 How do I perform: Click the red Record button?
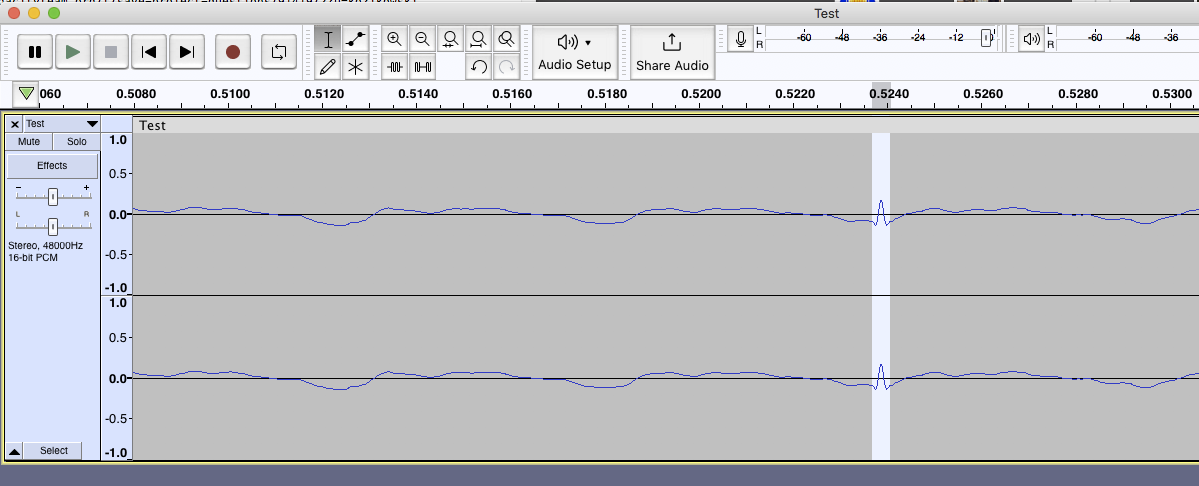coord(233,52)
